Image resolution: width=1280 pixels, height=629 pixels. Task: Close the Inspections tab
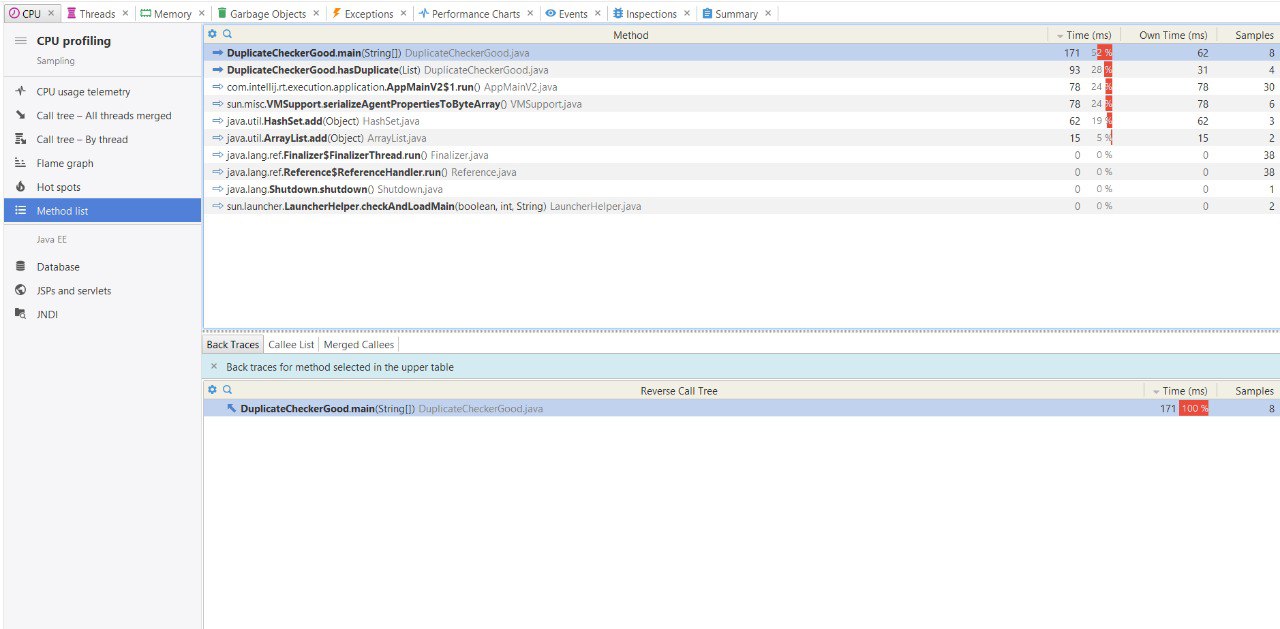tap(687, 14)
